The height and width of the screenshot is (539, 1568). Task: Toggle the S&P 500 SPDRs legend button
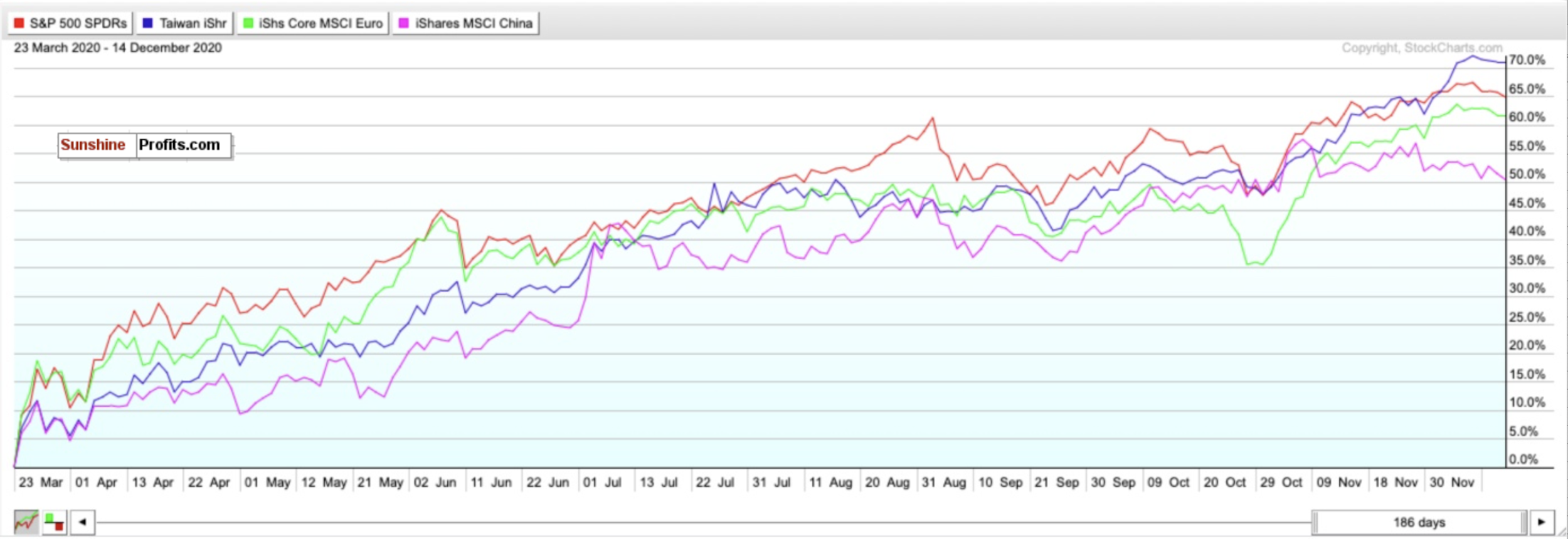pyautogui.click(x=70, y=23)
